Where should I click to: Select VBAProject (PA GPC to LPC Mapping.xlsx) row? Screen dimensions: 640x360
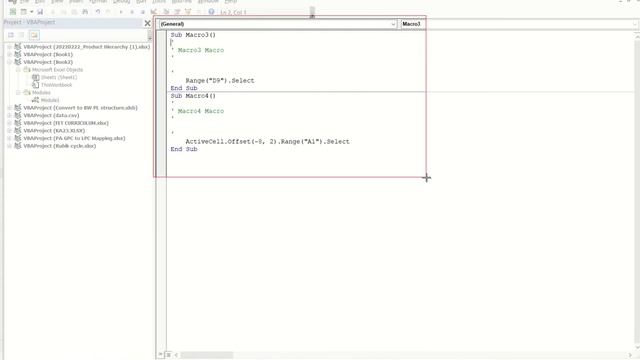point(74,138)
